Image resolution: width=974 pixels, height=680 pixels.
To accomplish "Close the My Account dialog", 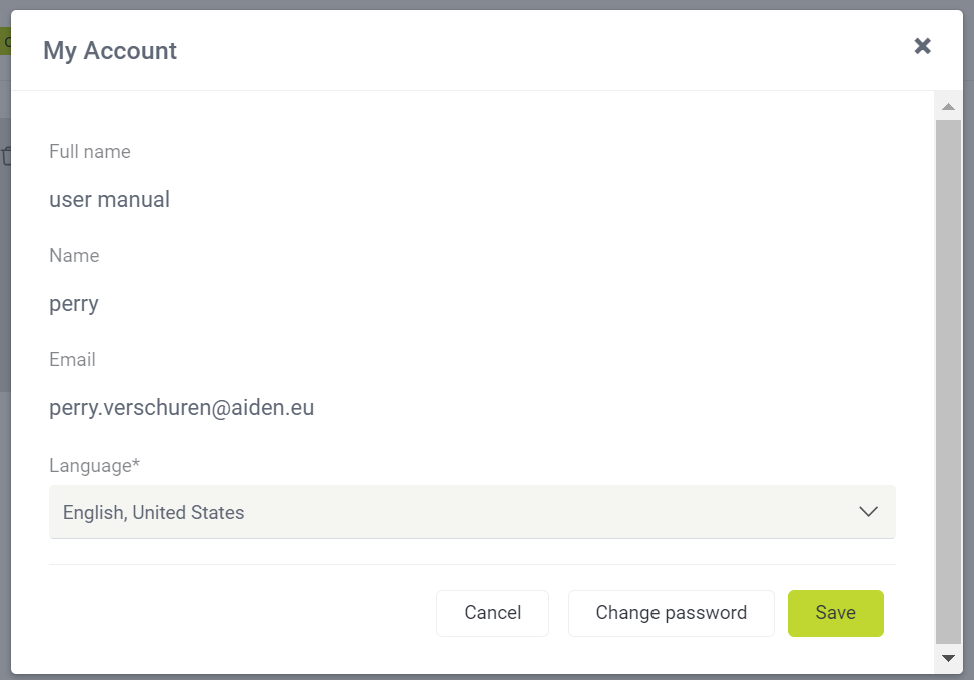I will (x=922, y=46).
